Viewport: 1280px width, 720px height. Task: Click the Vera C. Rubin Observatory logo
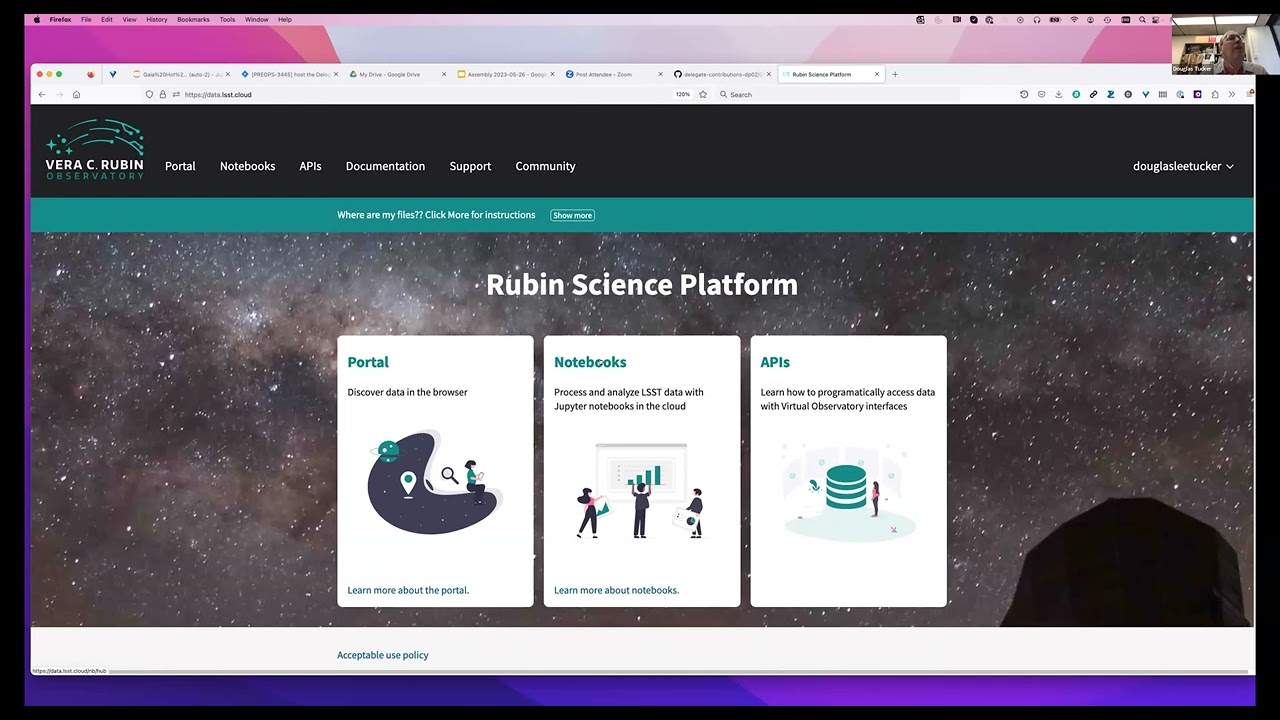(94, 150)
